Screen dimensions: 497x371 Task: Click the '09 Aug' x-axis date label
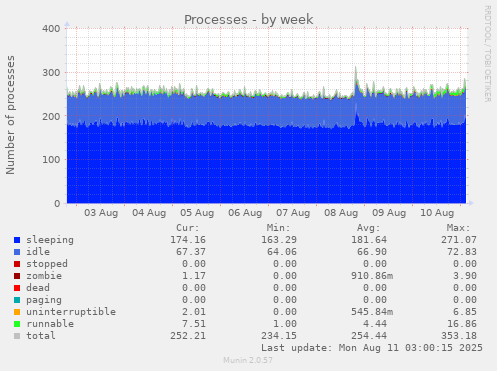pyautogui.click(x=389, y=213)
